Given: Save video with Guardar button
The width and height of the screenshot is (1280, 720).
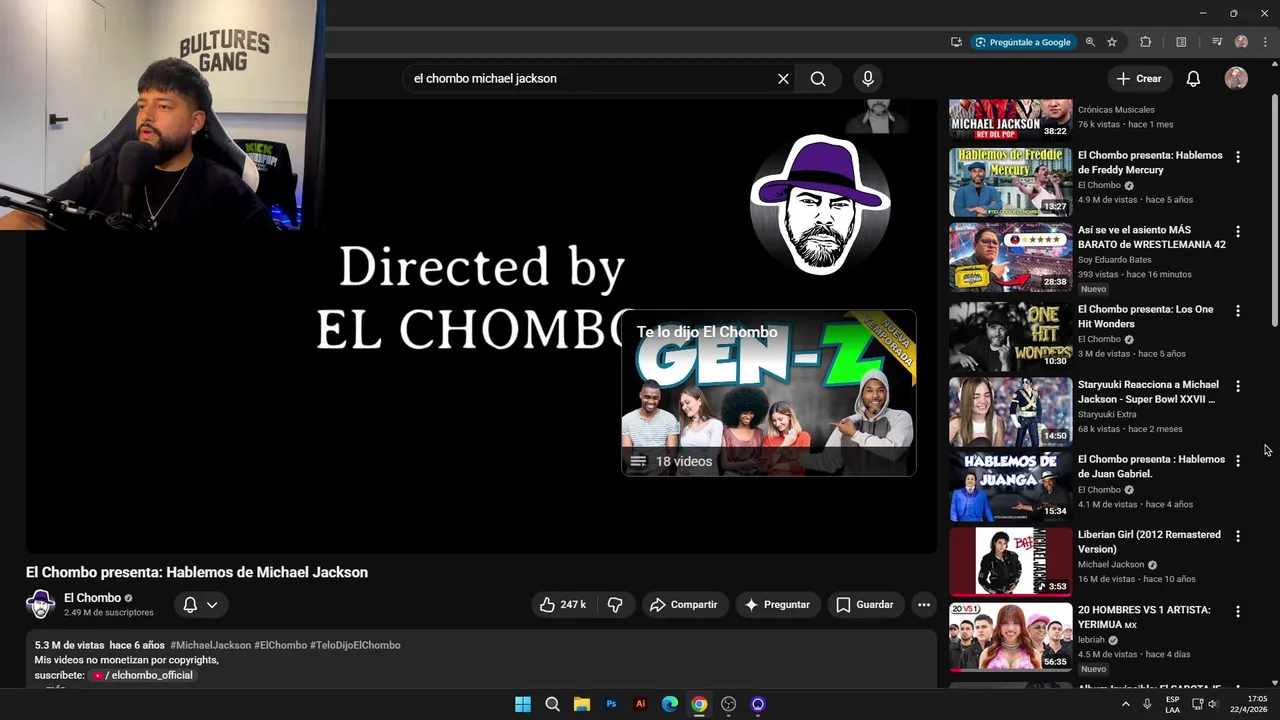Looking at the screenshot, I should [x=865, y=605].
